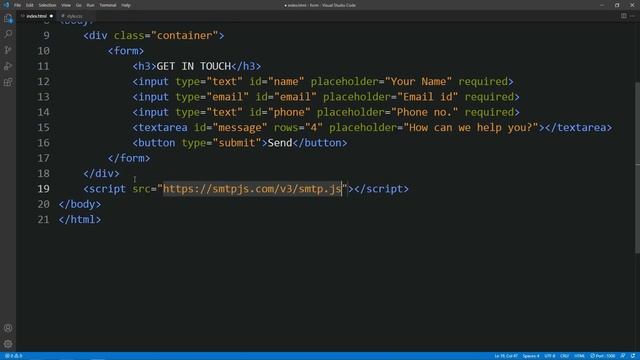640x360 pixels.
Task: Open the View menu
Action: tap(66, 5)
